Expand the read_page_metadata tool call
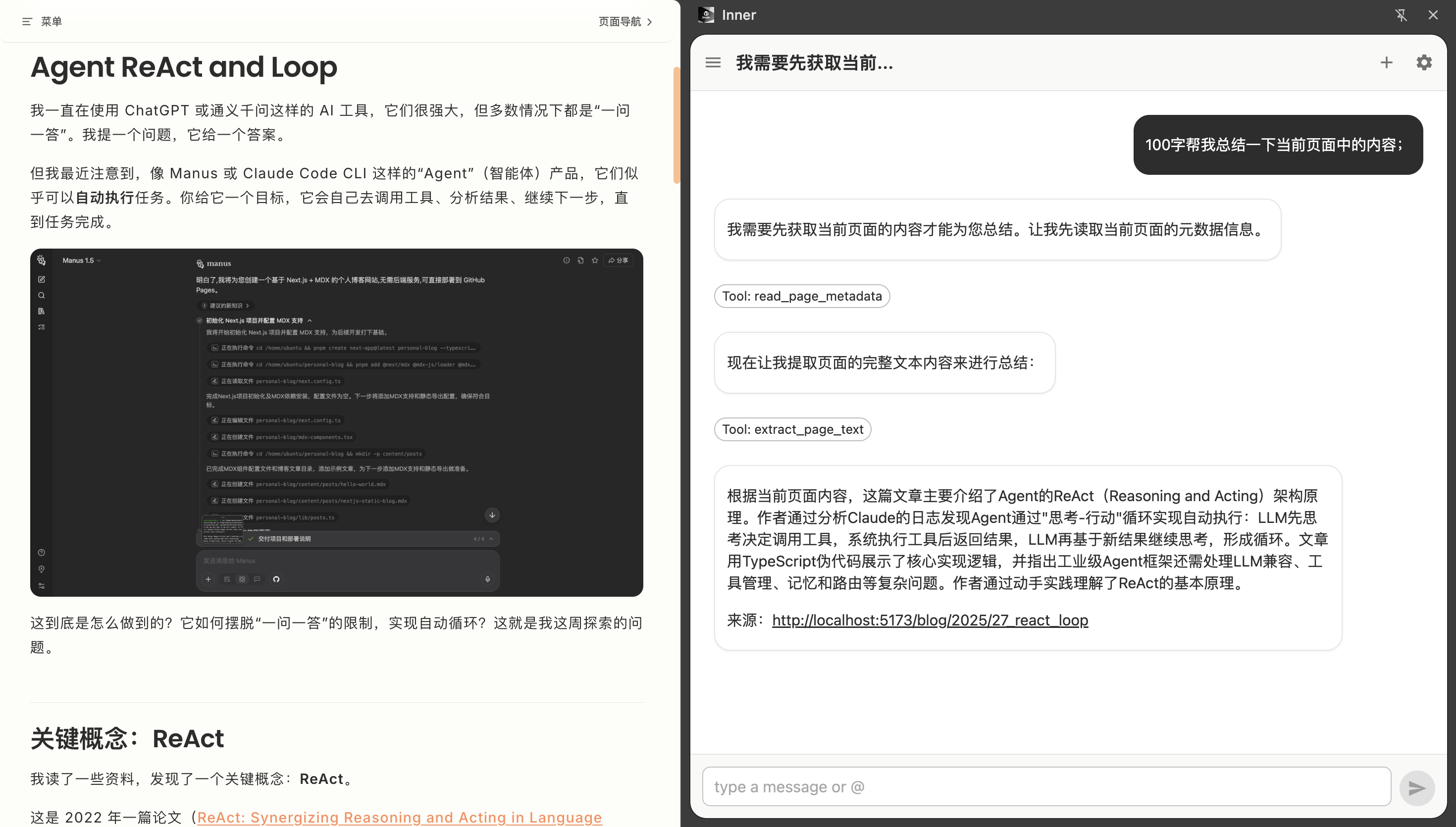This screenshot has width=1456, height=827. (x=801, y=296)
